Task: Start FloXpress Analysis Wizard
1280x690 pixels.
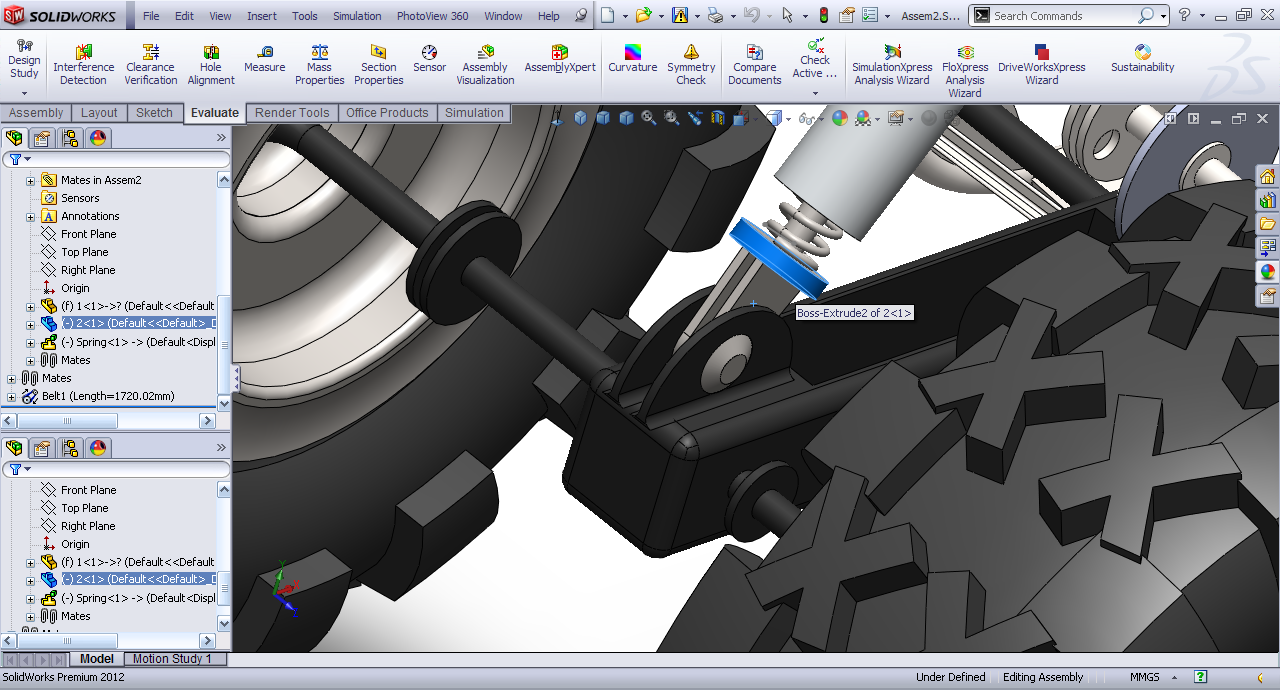Action: pyautogui.click(x=964, y=71)
